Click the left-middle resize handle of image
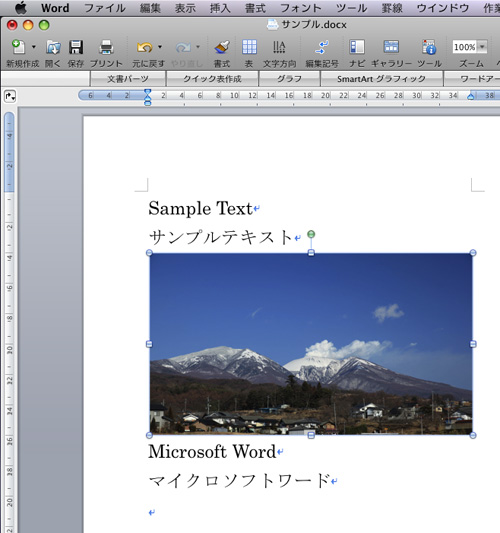The height and width of the screenshot is (533, 500). click(x=149, y=344)
